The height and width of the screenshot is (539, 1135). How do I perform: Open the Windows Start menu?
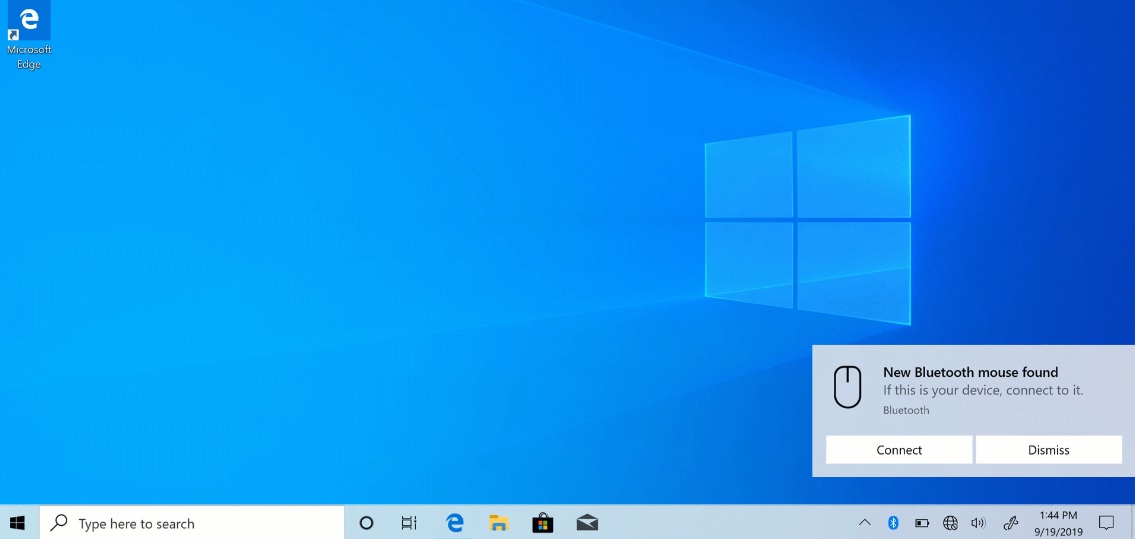pos(17,522)
